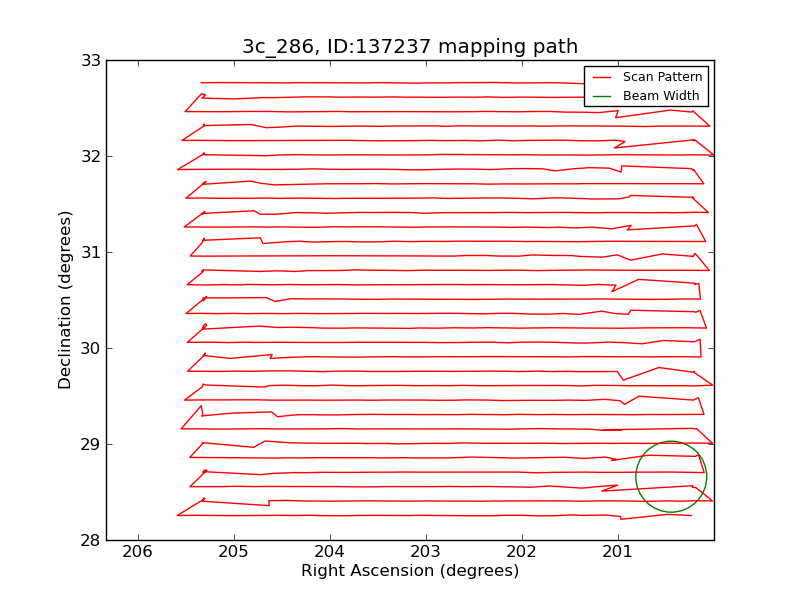Click the x-axis tick label 204
The image size is (800, 600).
tap(330, 552)
